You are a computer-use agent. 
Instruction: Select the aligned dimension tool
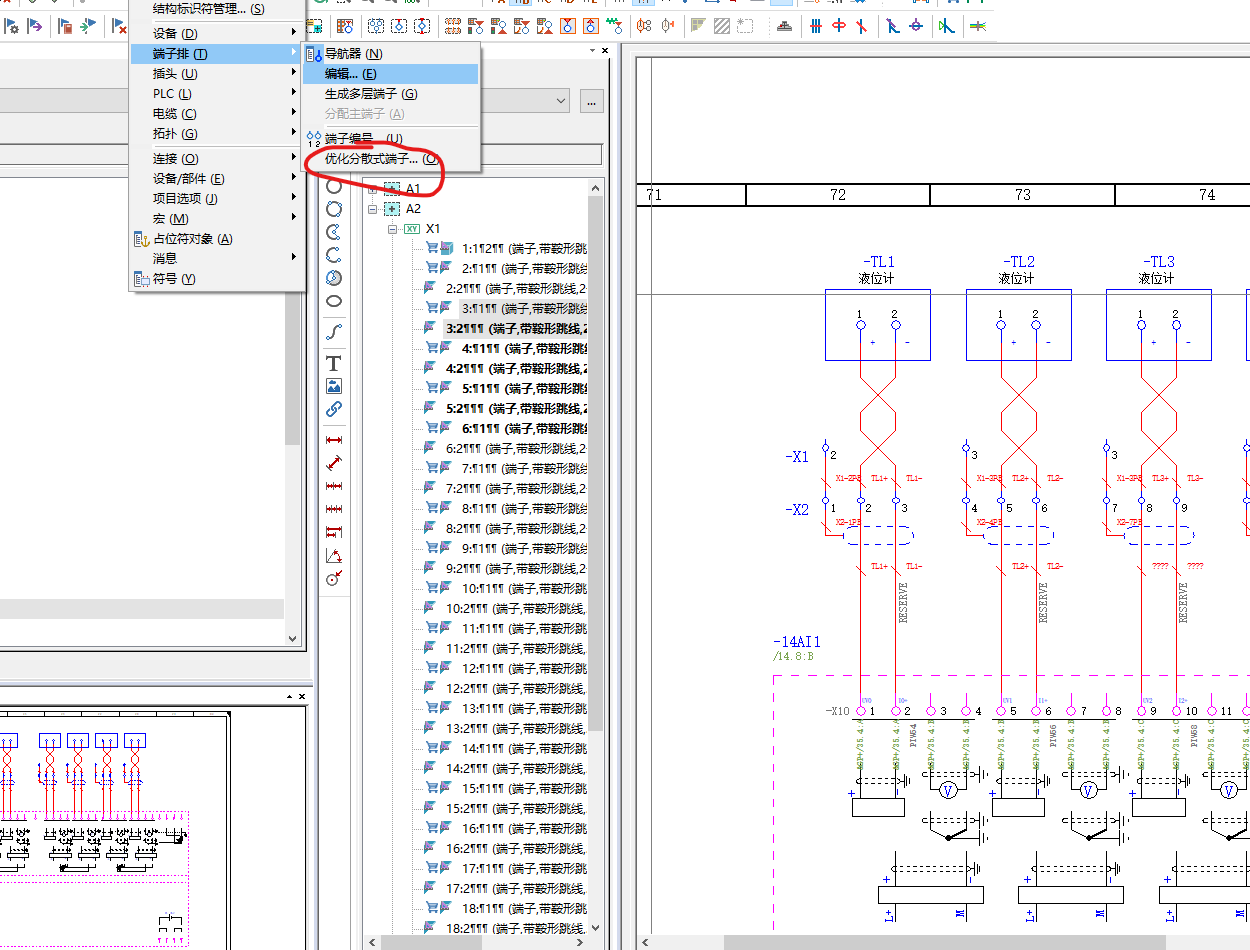point(334,463)
